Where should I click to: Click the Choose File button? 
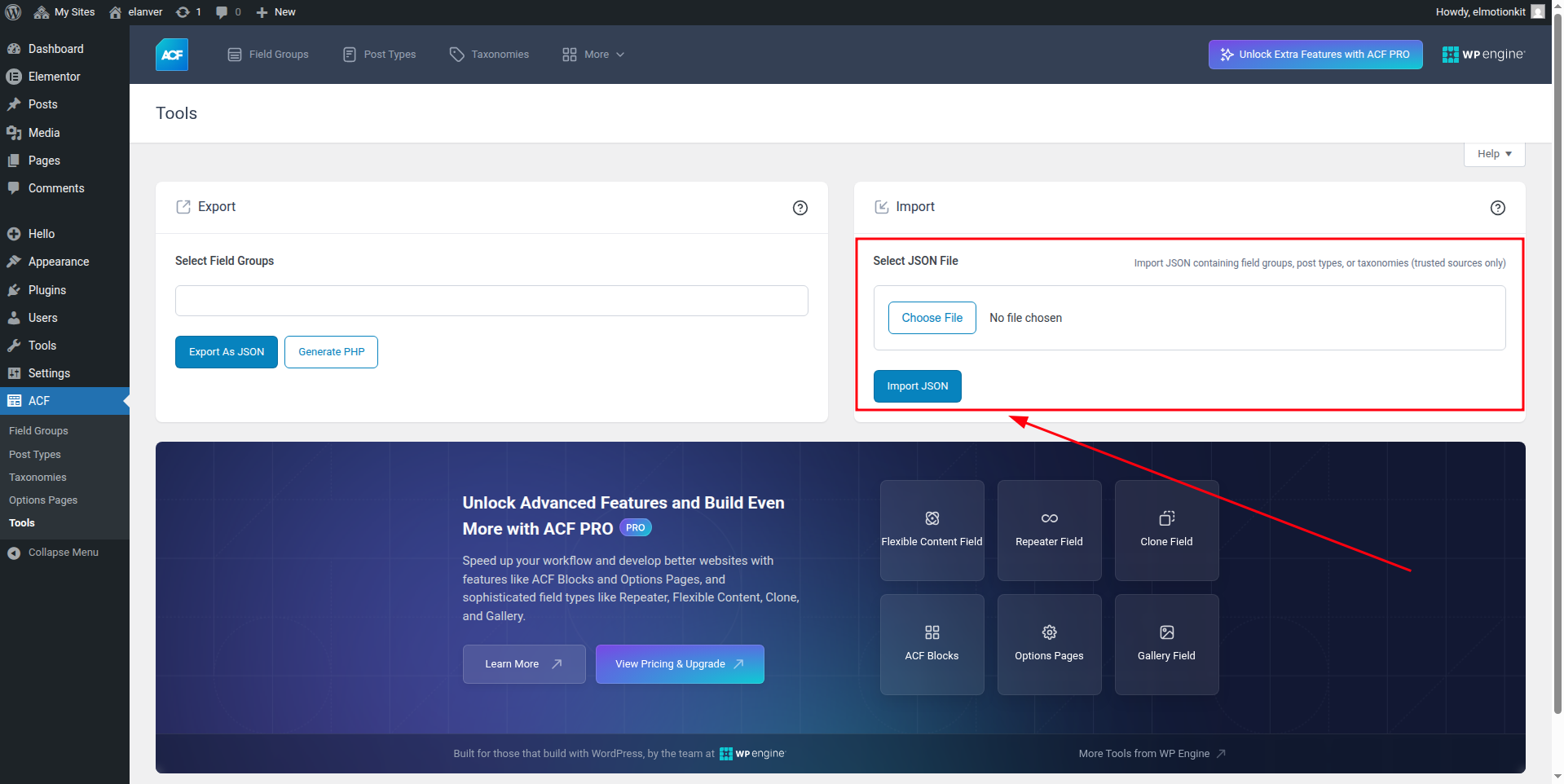[932, 318]
